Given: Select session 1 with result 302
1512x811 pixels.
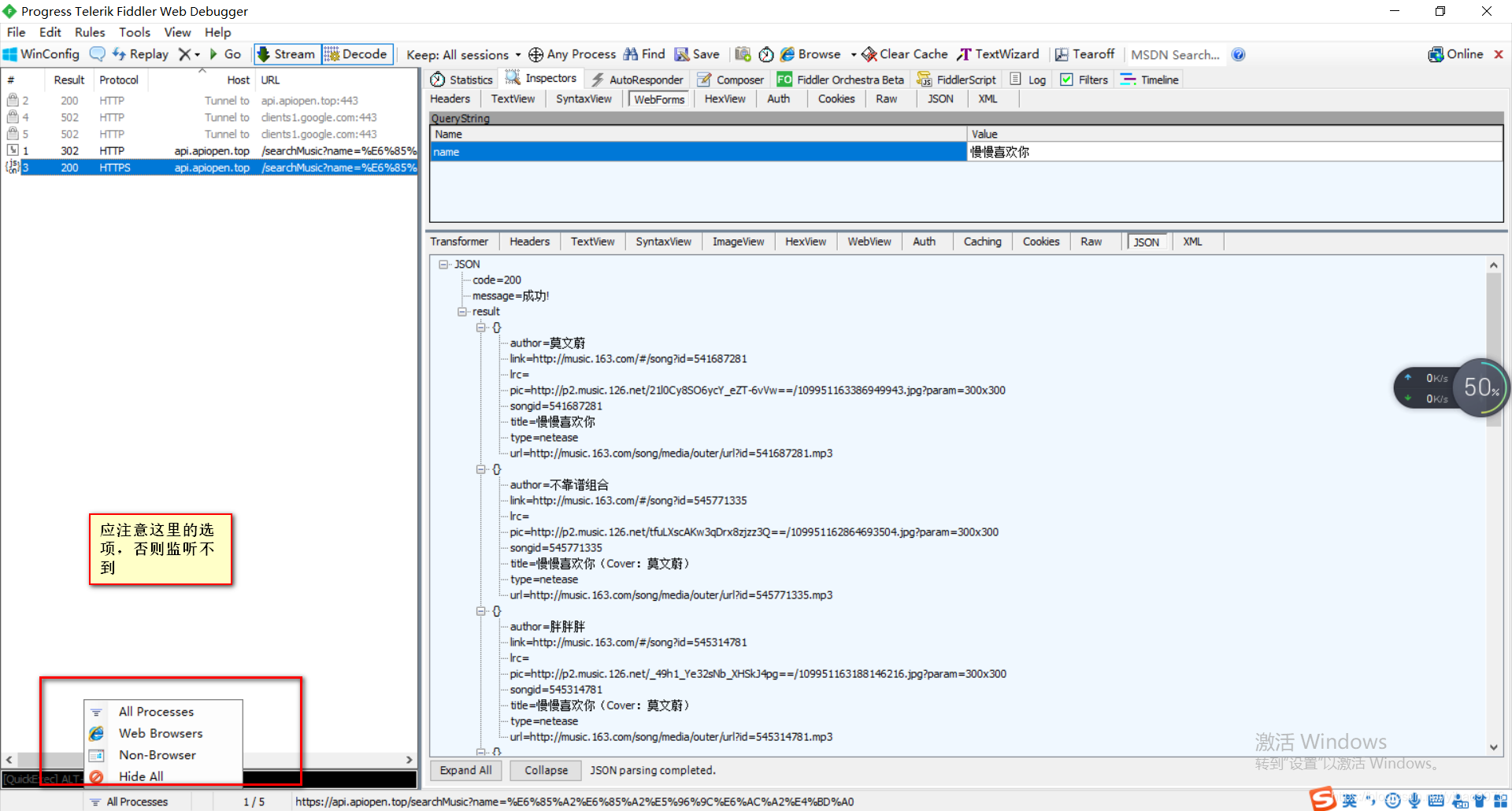Looking at the screenshot, I should click(209, 151).
